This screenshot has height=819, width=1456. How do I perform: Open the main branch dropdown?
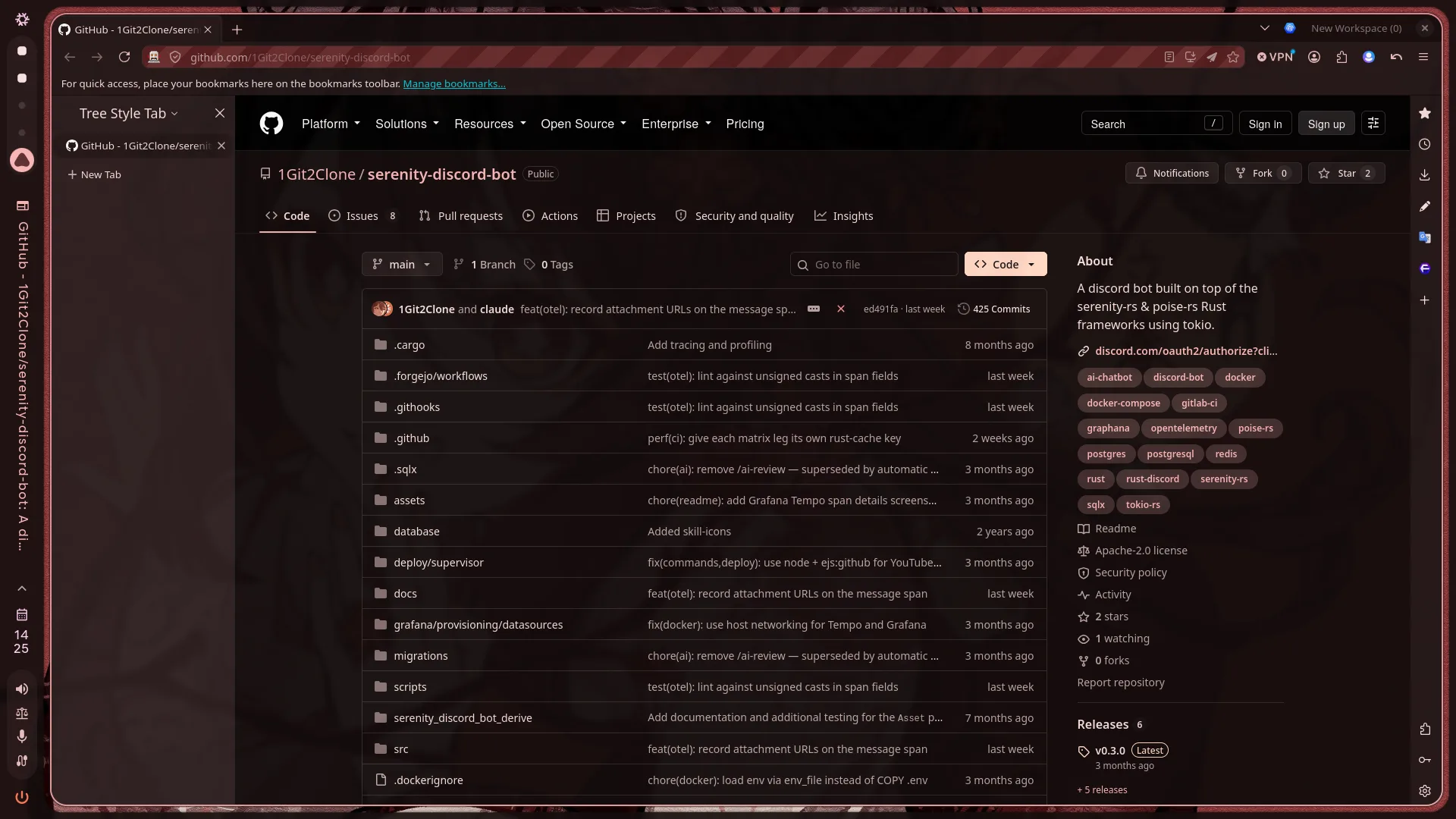pyautogui.click(x=402, y=264)
